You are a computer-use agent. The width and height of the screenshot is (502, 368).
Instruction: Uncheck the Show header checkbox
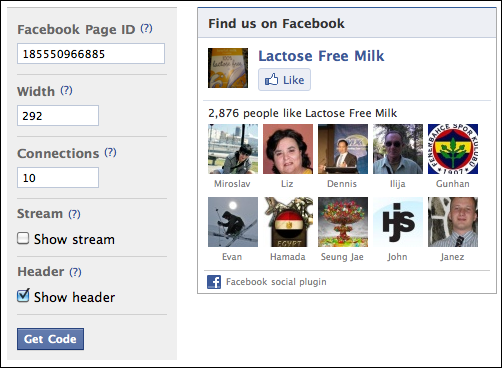[23, 296]
